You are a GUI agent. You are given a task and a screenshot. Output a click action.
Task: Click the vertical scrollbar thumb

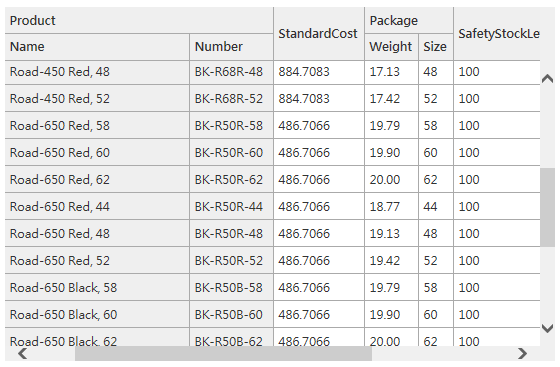(547, 207)
